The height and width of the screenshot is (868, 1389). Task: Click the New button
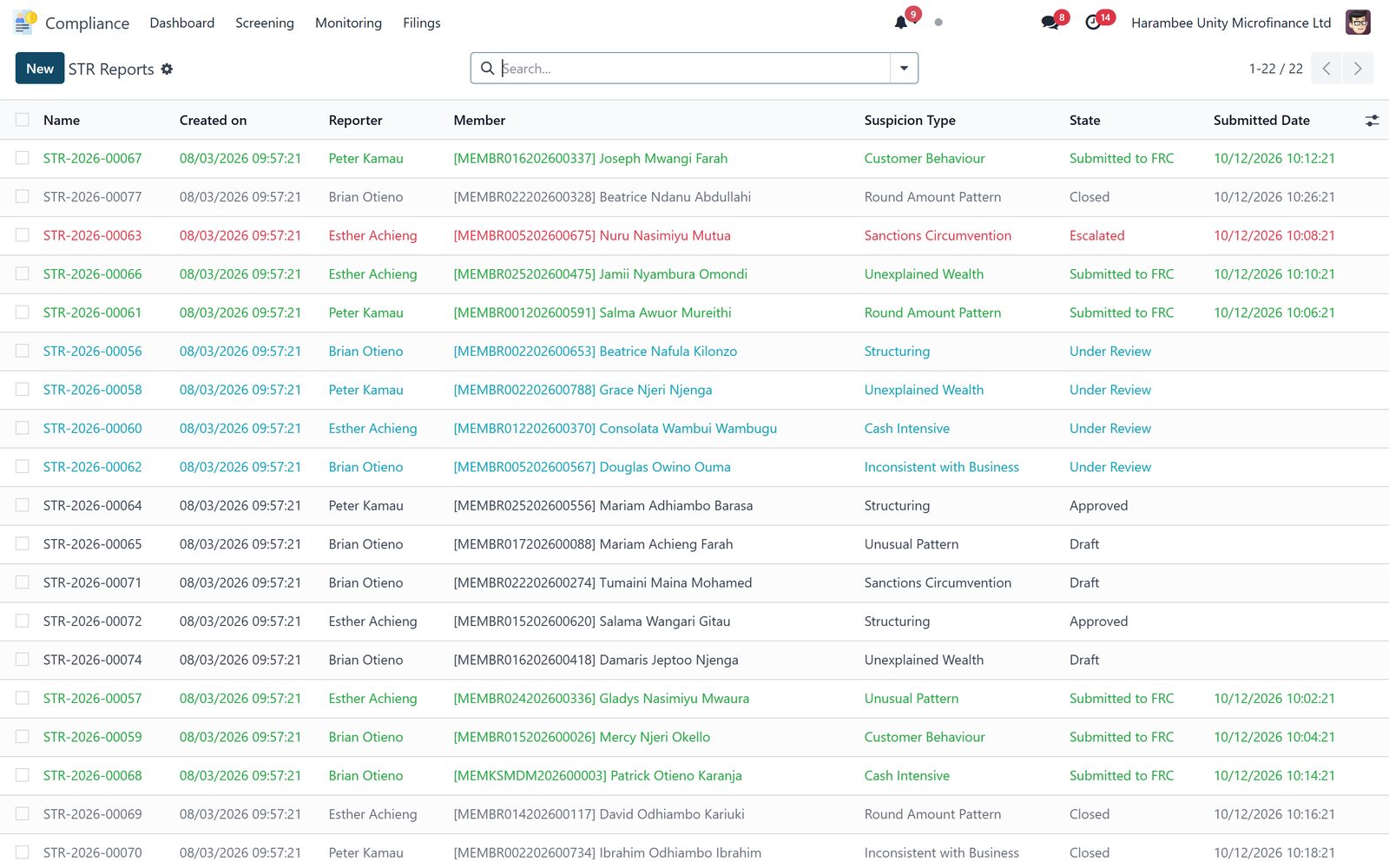pos(40,69)
